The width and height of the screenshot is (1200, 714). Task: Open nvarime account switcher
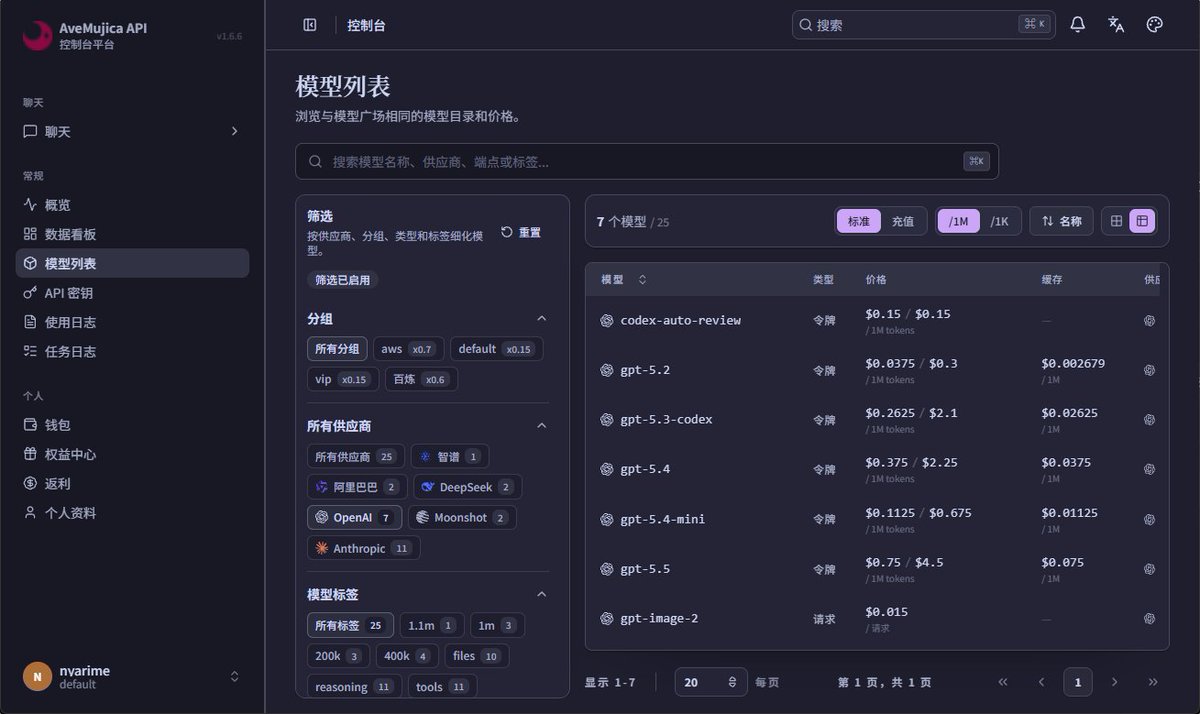[x=235, y=677]
